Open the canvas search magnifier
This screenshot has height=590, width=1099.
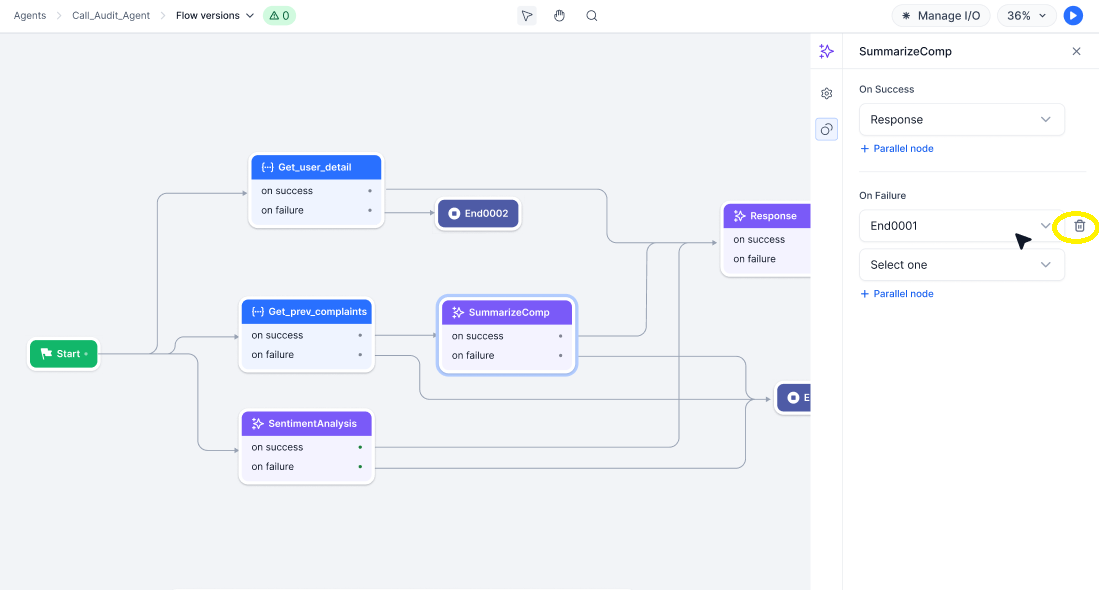point(592,16)
